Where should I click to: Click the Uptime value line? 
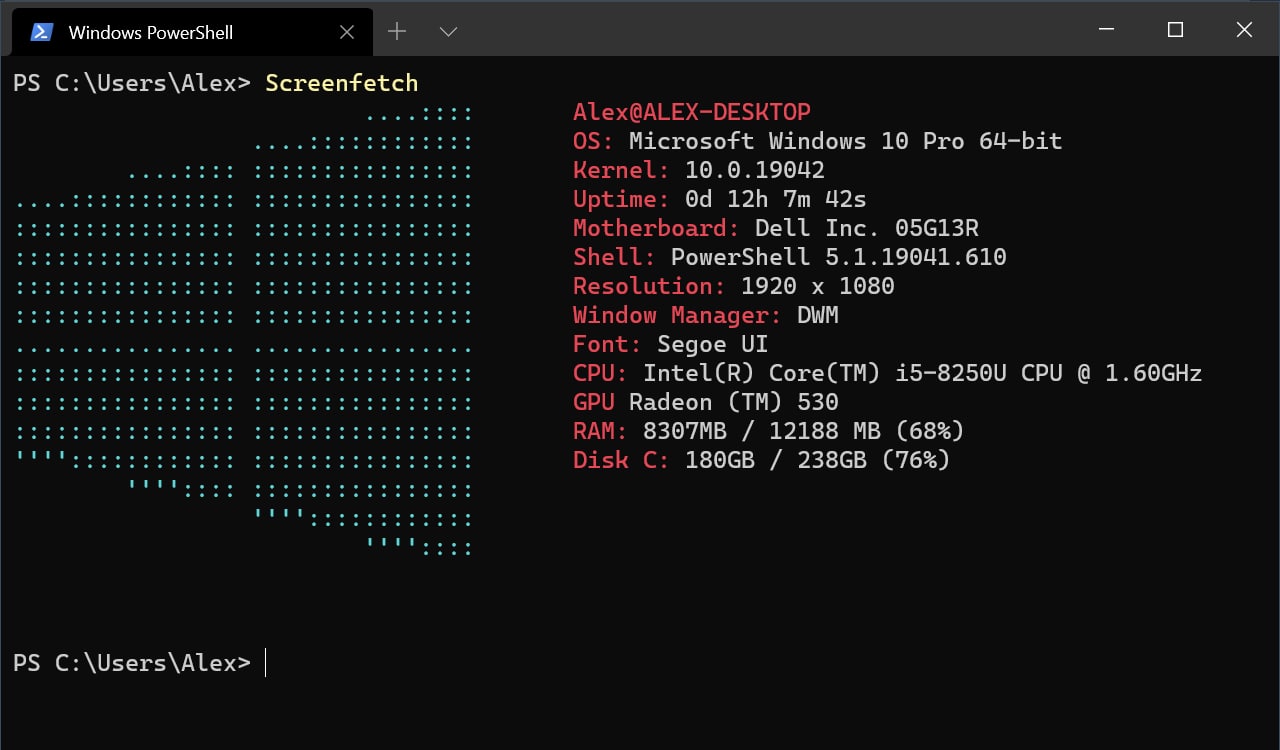click(x=720, y=199)
